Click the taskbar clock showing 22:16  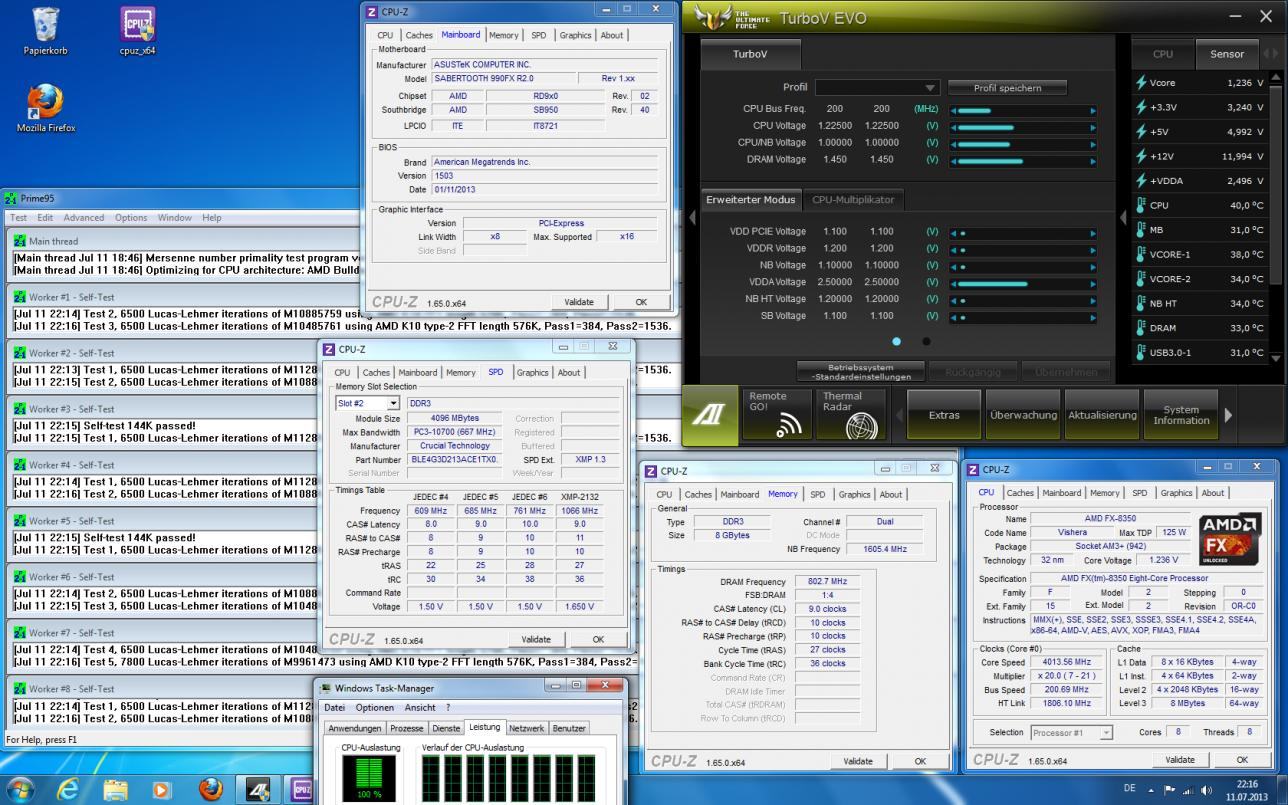point(1247,782)
